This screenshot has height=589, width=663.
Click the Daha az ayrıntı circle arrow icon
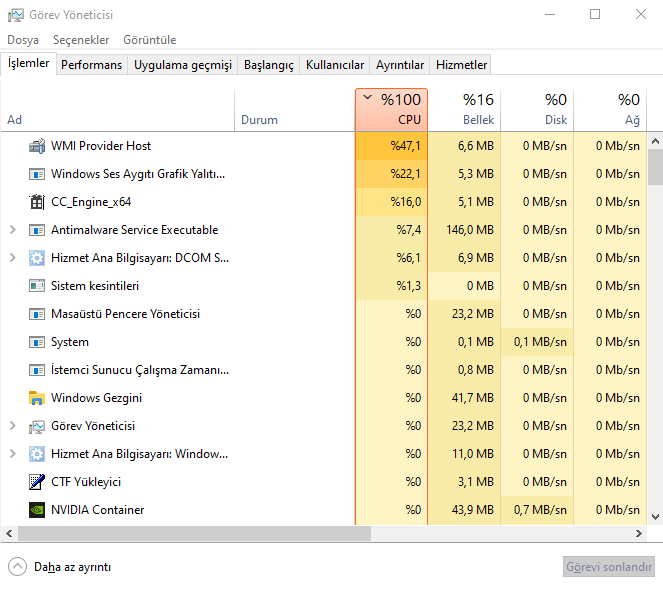pyautogui.click(x=17, y=567)
